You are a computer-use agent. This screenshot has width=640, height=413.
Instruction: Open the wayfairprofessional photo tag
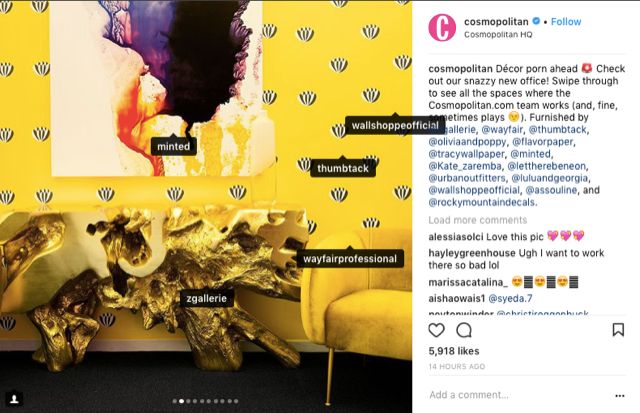click(x=350, y=259)
